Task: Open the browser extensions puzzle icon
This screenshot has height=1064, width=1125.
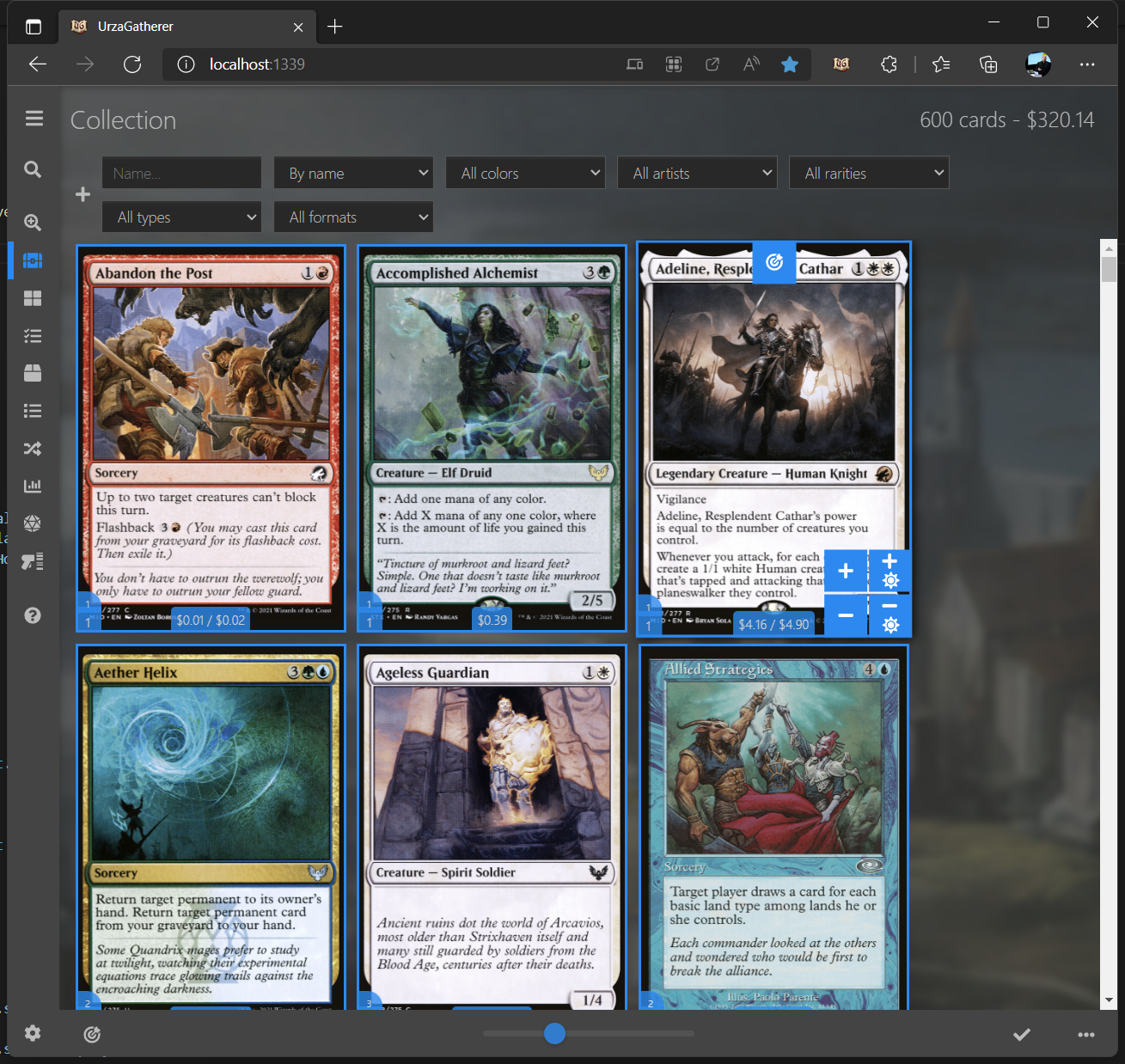Action: point(890,64)
